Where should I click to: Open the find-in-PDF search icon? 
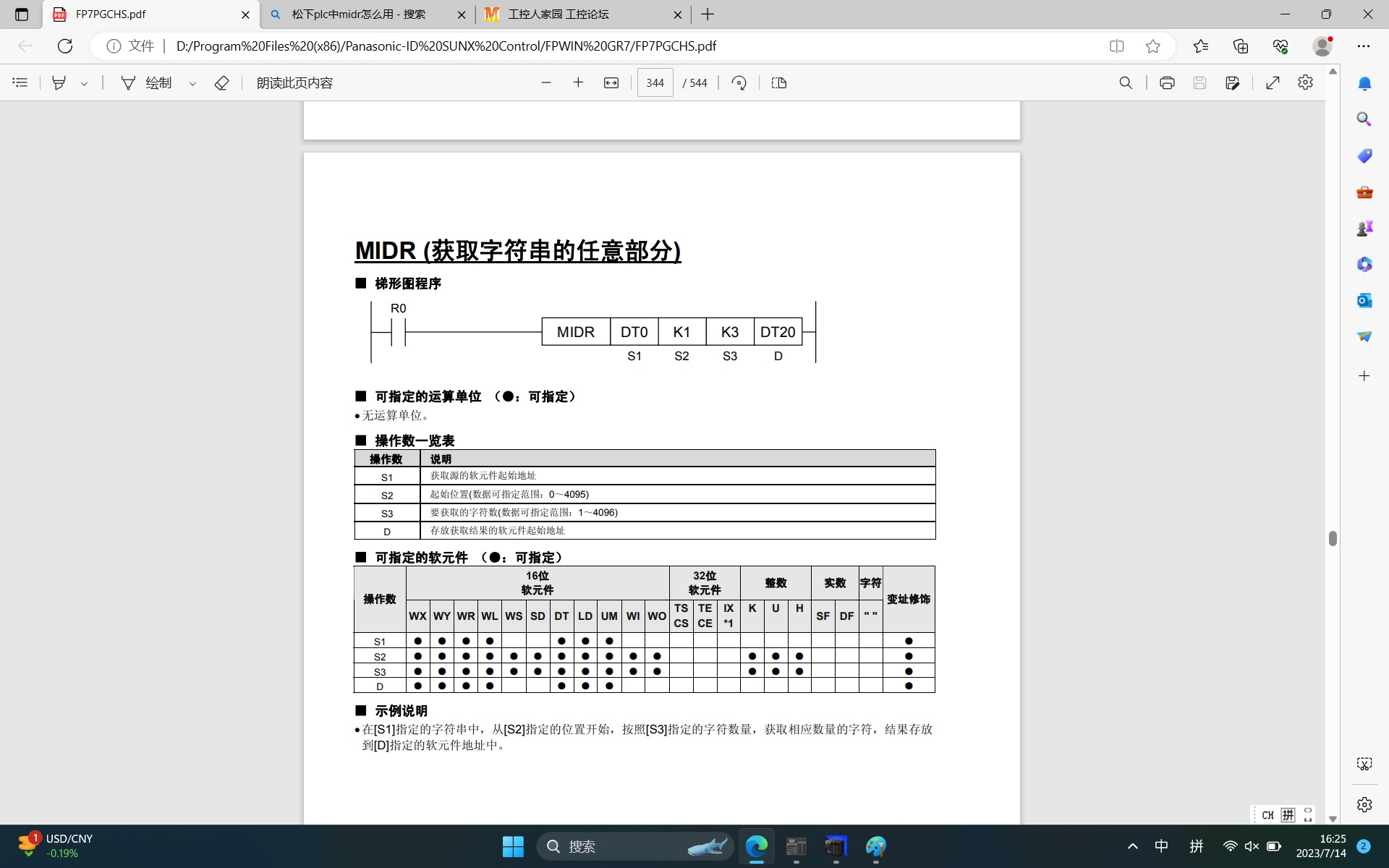pyautogui.click(x=1126, y=82)
